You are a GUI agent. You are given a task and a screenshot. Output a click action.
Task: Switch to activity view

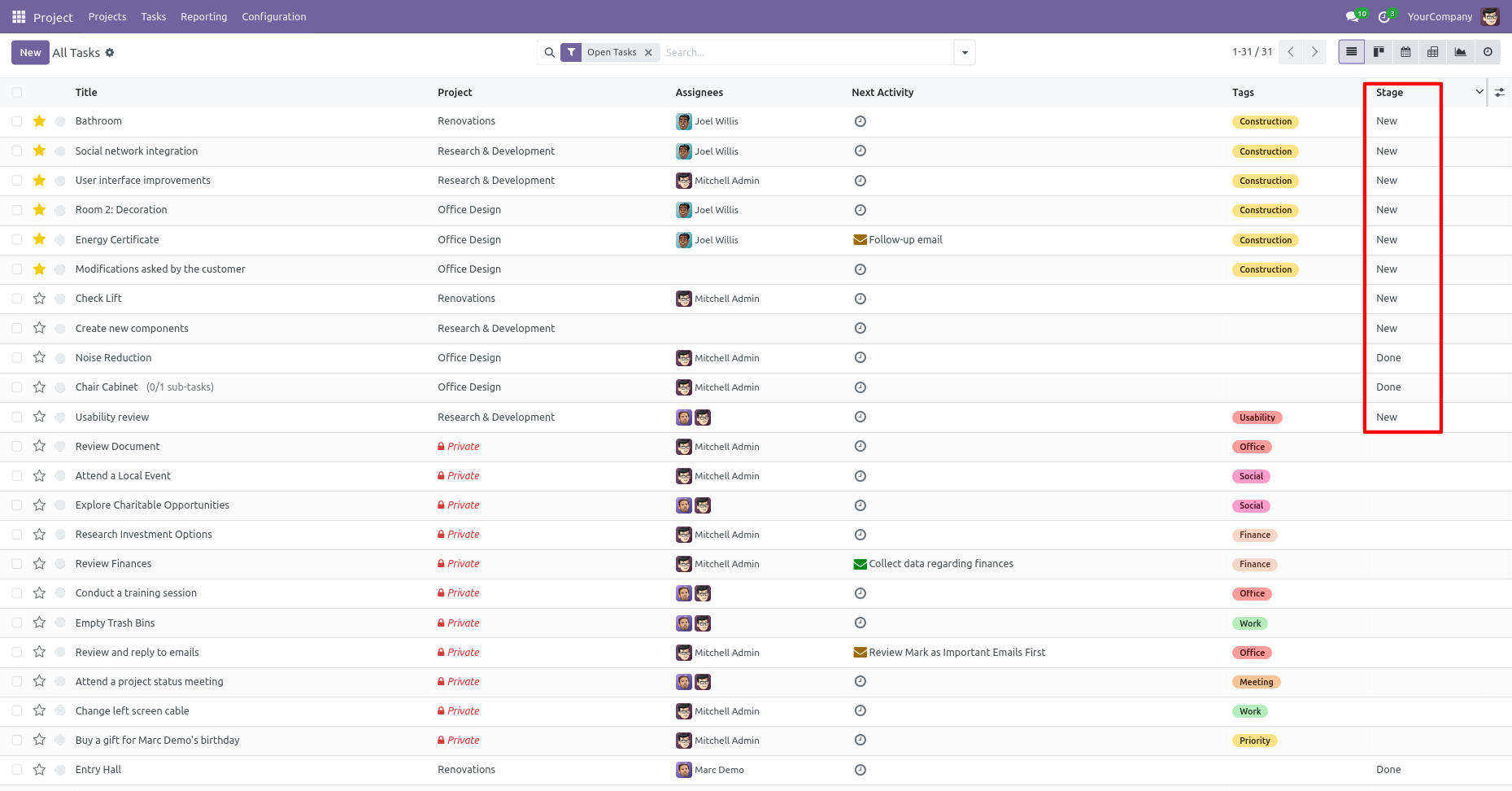(1488, 52)
